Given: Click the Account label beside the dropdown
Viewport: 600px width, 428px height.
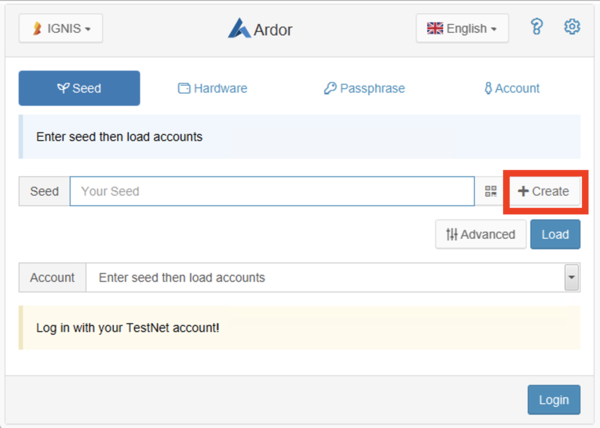Looking at the screenshot, I should tap(52, 277).
